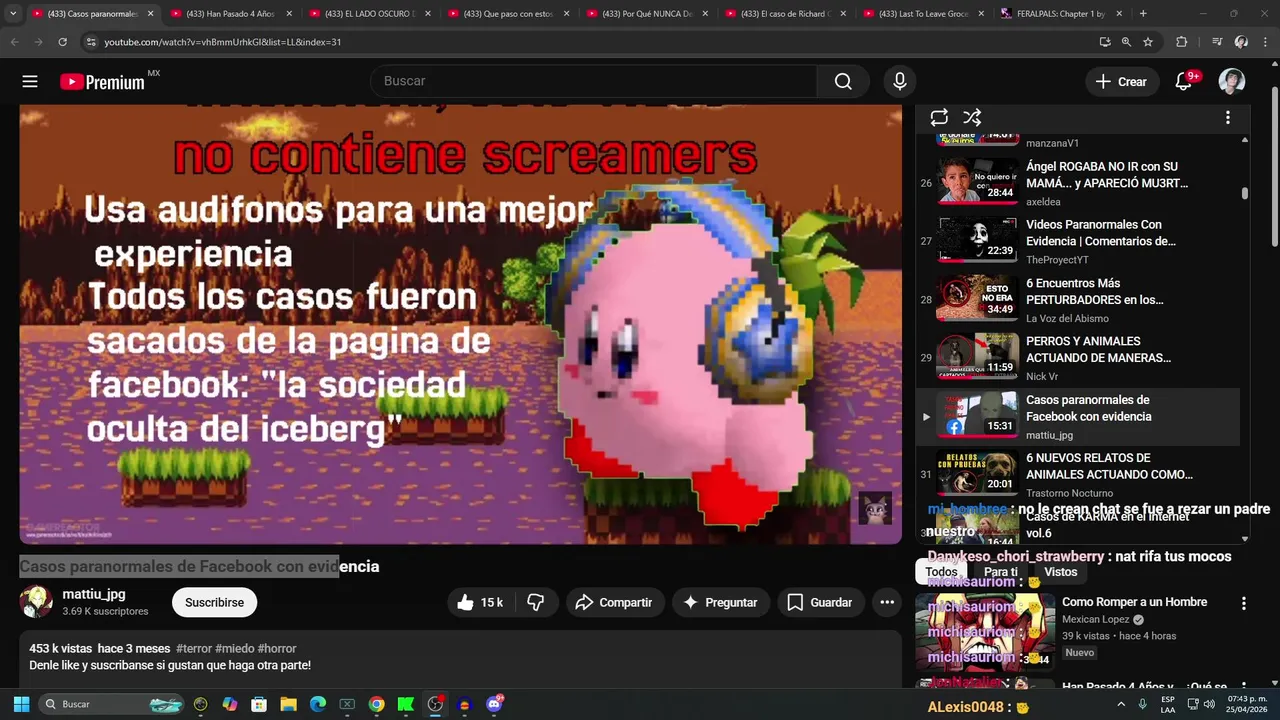Switch to Last To Leave Groce tab

click(x=922, y=14)
